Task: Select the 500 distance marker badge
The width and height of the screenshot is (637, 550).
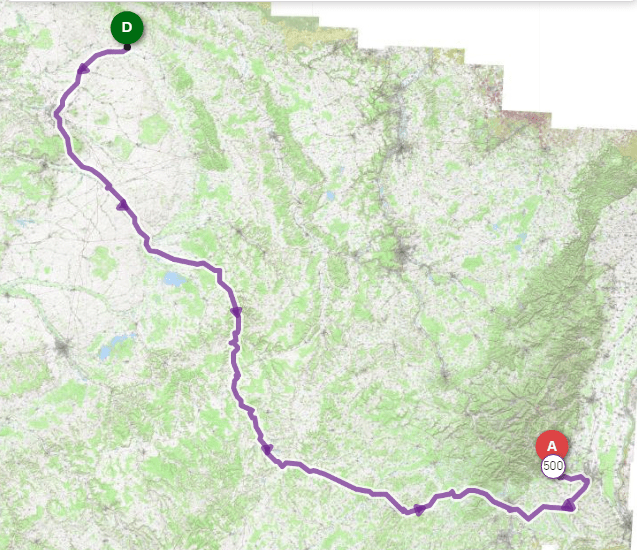Action: [x=553, y=466]
